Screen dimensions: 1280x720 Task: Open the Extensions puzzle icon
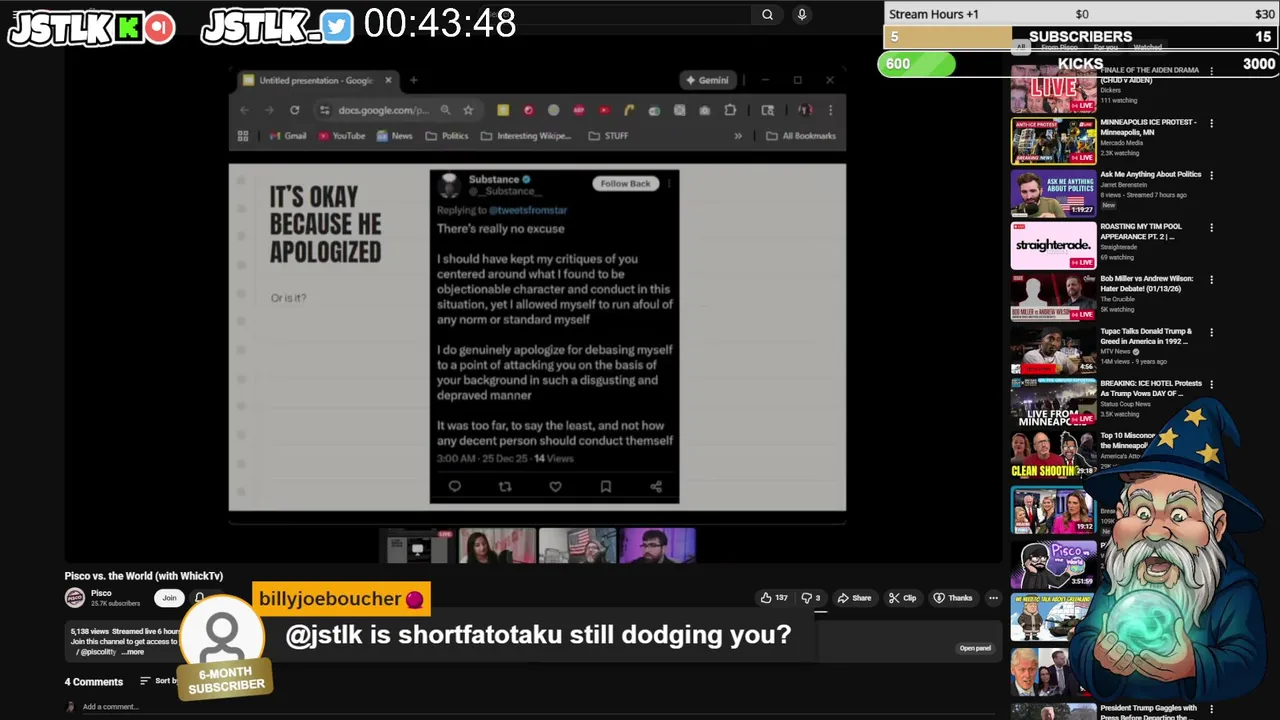click(x=730, y=110)
